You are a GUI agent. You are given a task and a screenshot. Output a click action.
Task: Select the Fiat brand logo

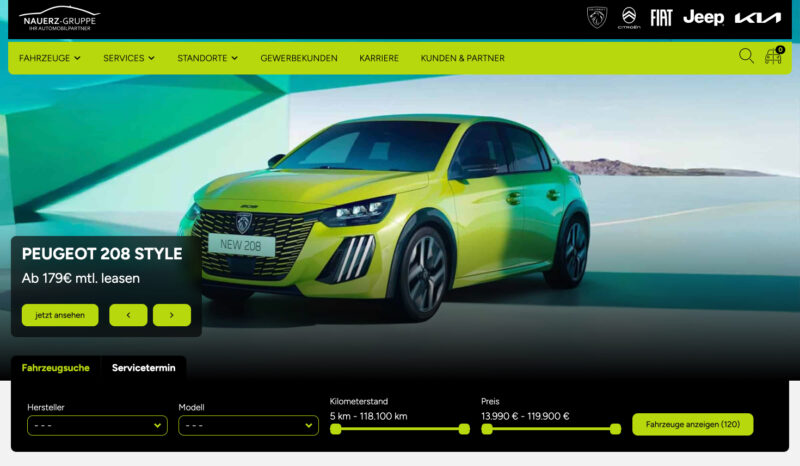point(661,18)
